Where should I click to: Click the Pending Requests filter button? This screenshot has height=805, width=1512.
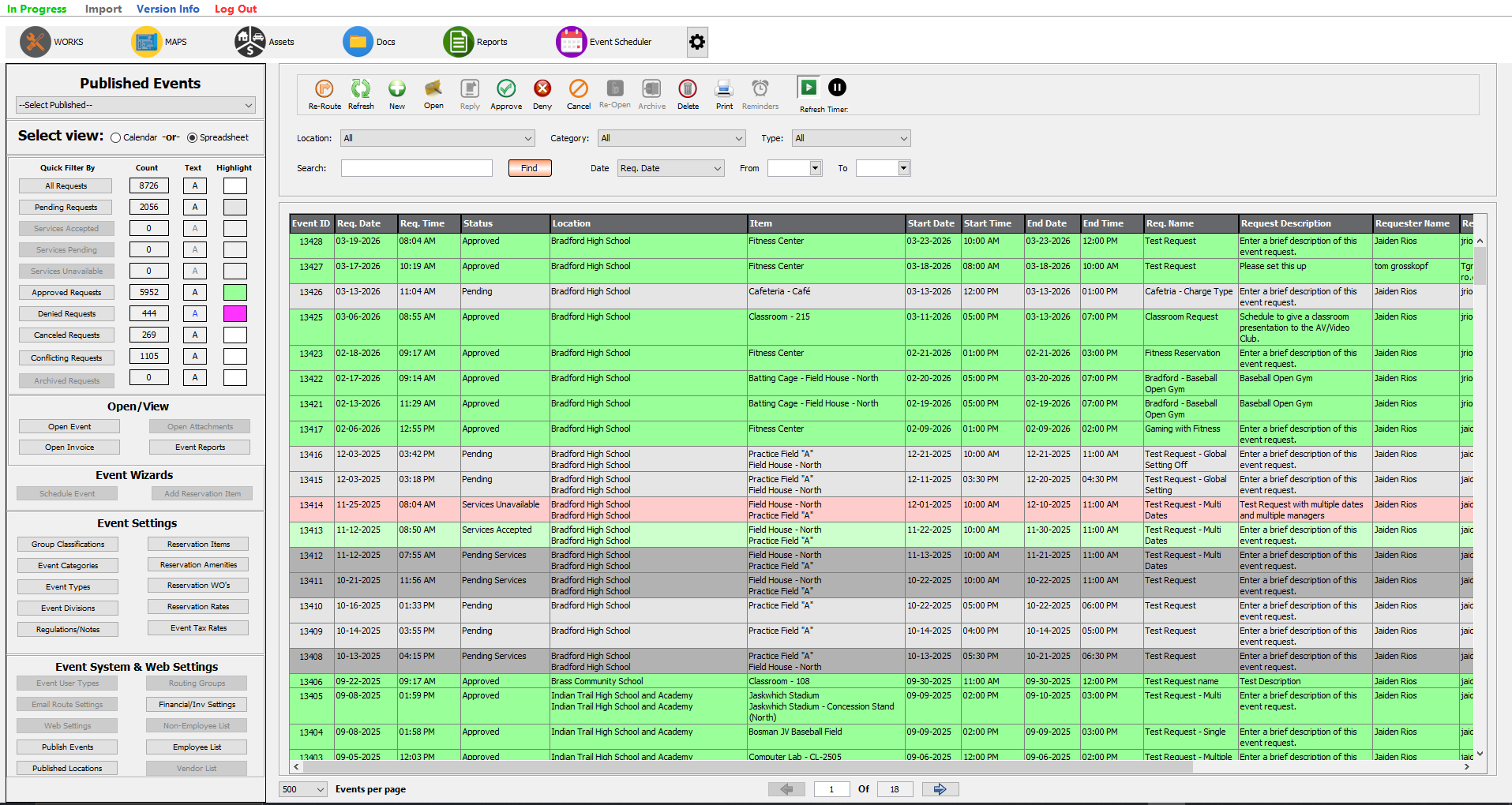66,208
